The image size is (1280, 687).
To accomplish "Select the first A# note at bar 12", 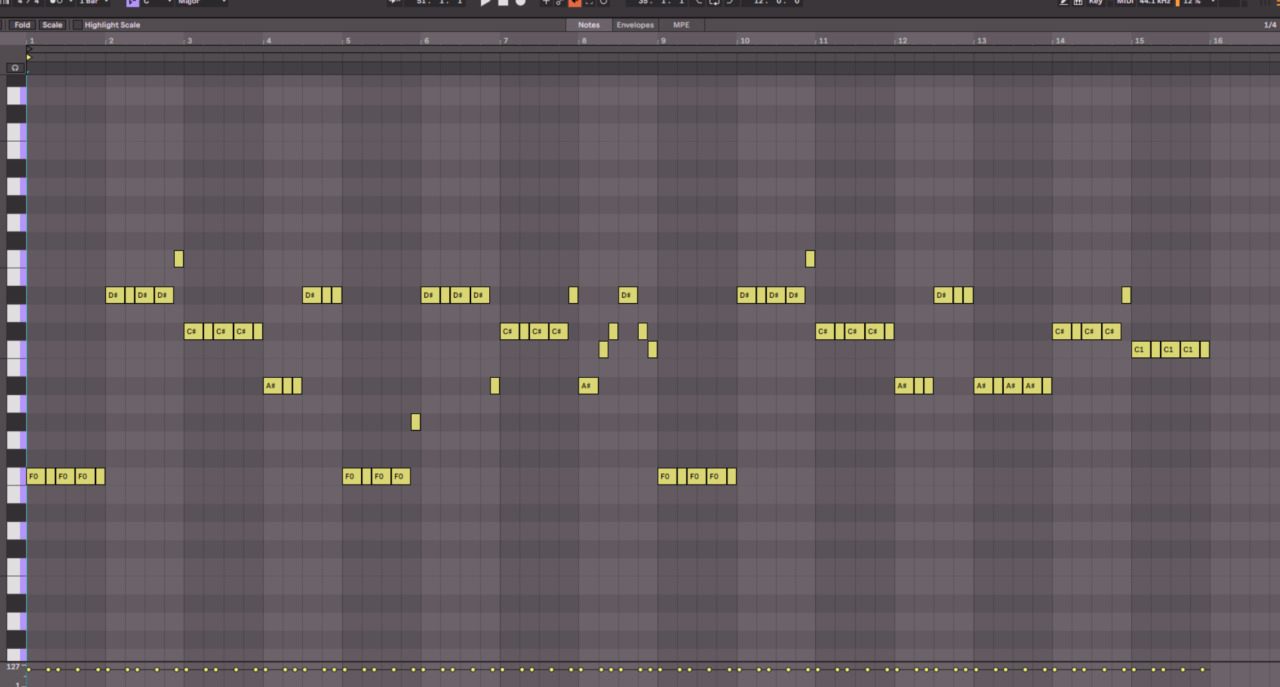I will [904, 385].
